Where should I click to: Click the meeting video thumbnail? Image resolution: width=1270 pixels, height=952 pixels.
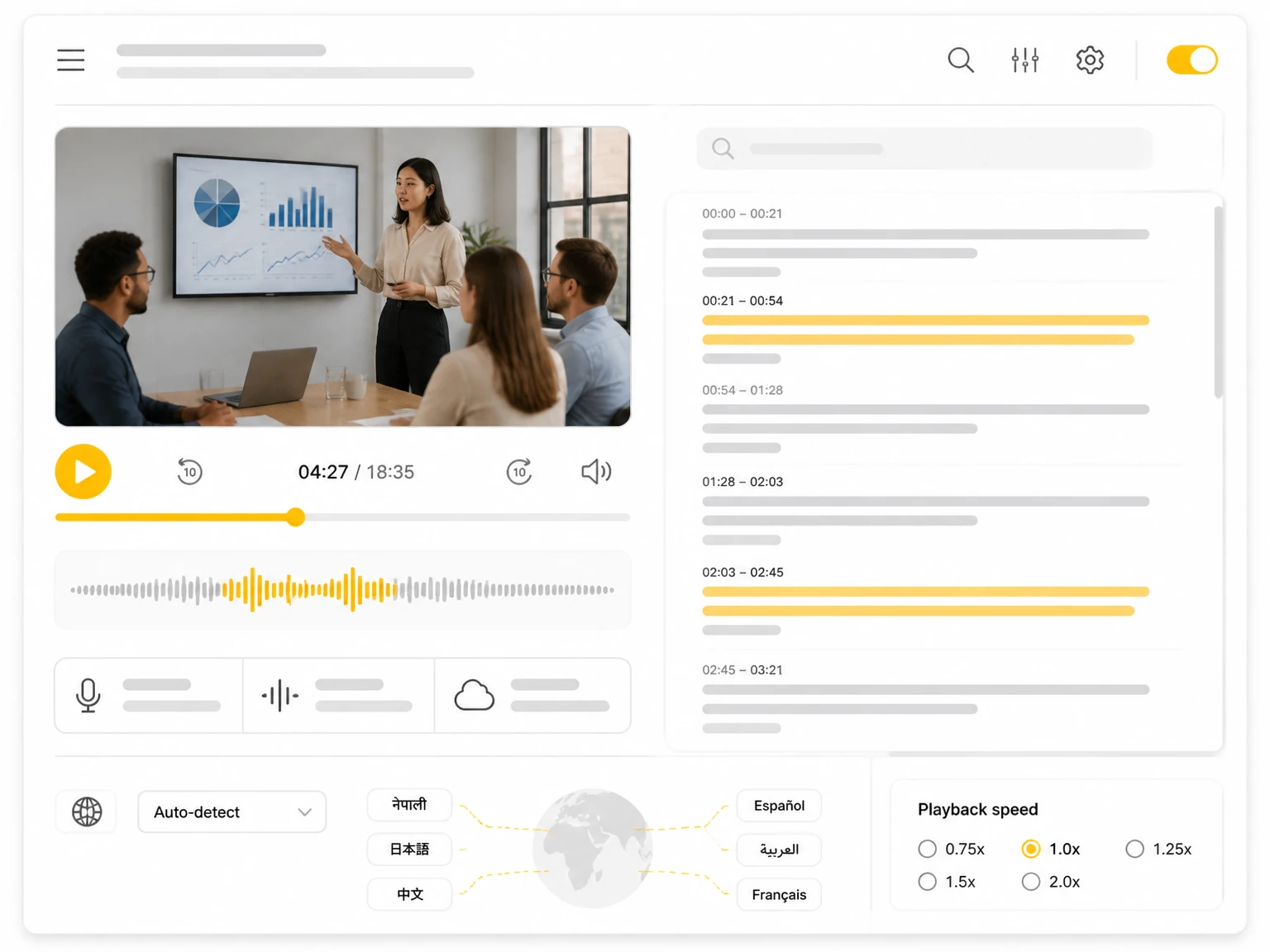point(342,277)
